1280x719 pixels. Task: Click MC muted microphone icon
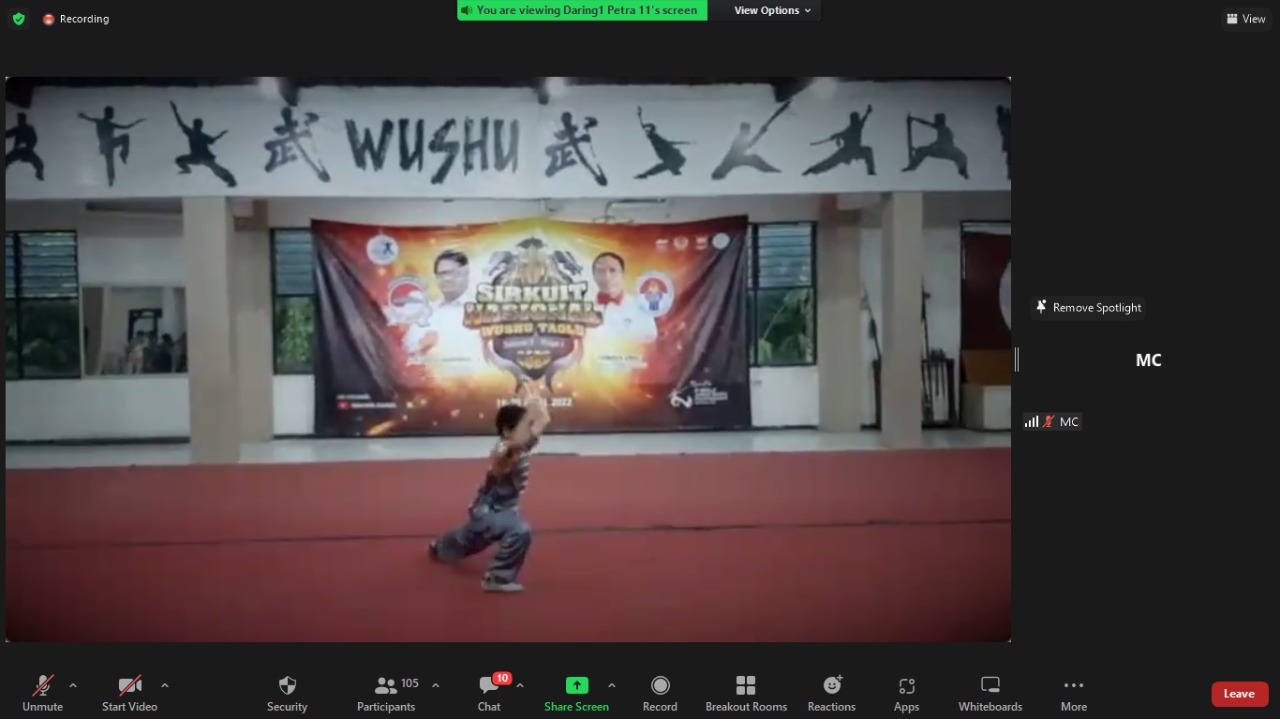pos(1049,422)
